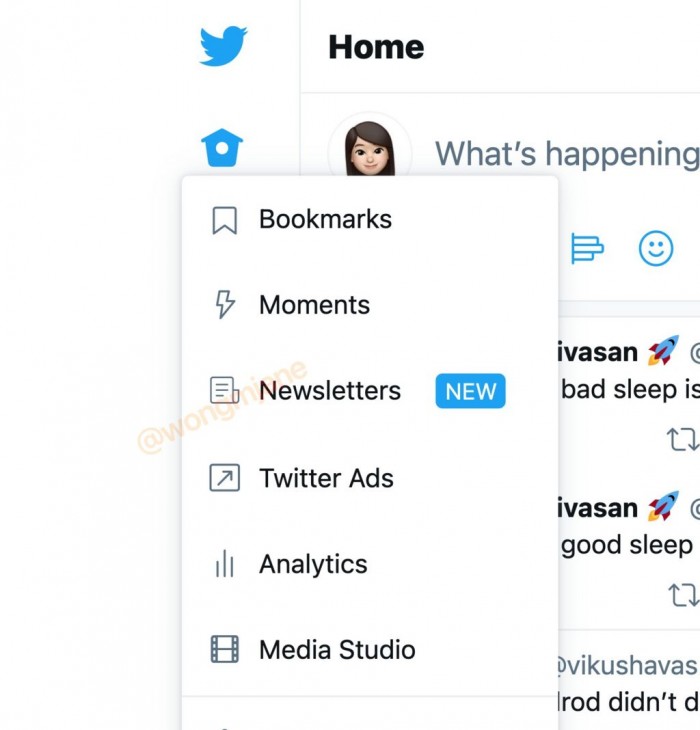Screen dimensions: 700x730
Task: Click the Twitter bird logo
Action: click(x=223, y=46)
